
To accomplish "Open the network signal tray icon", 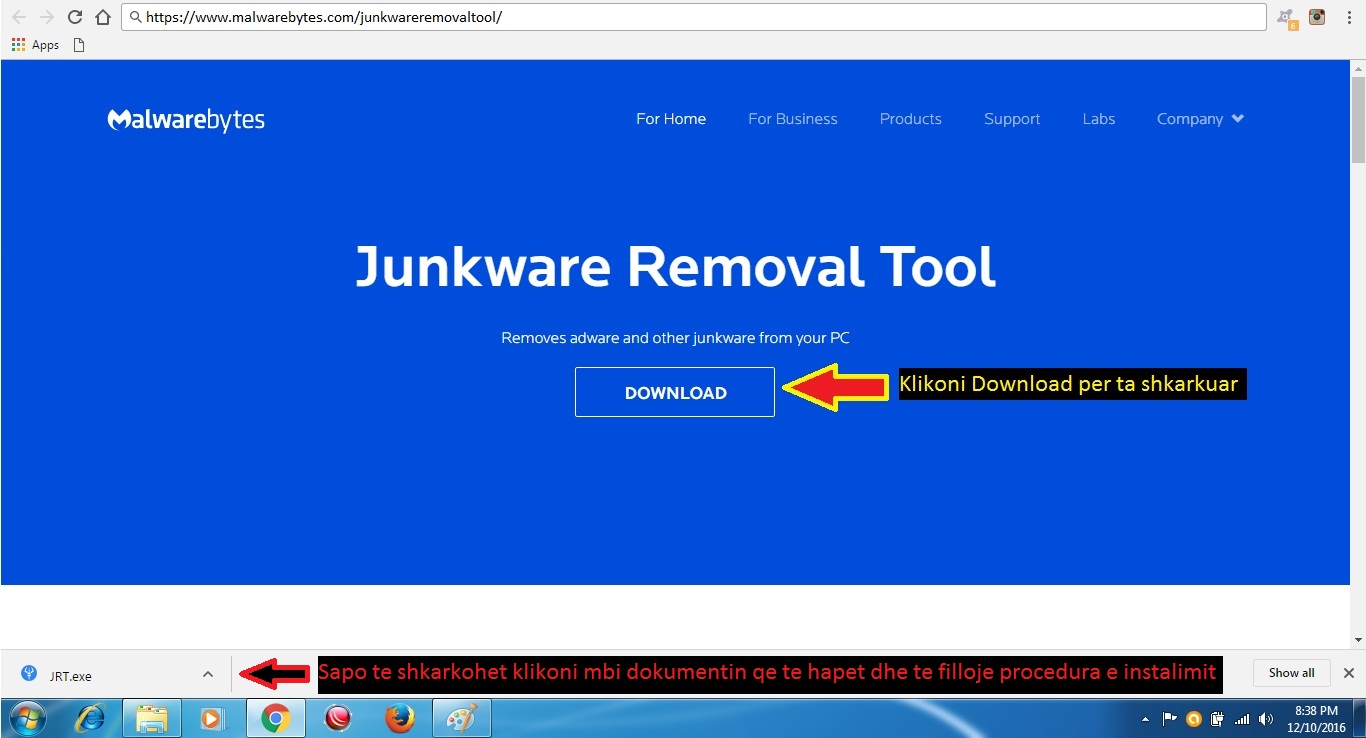I will click(1242, 719).
